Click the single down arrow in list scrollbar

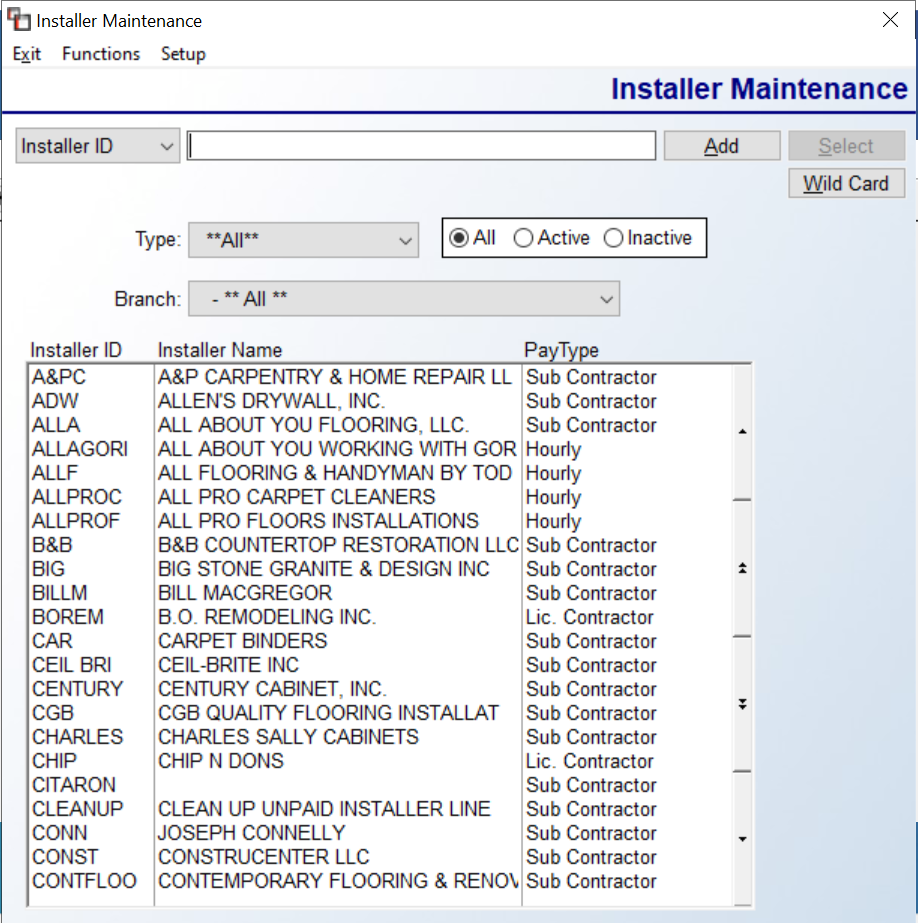point(743,839)
